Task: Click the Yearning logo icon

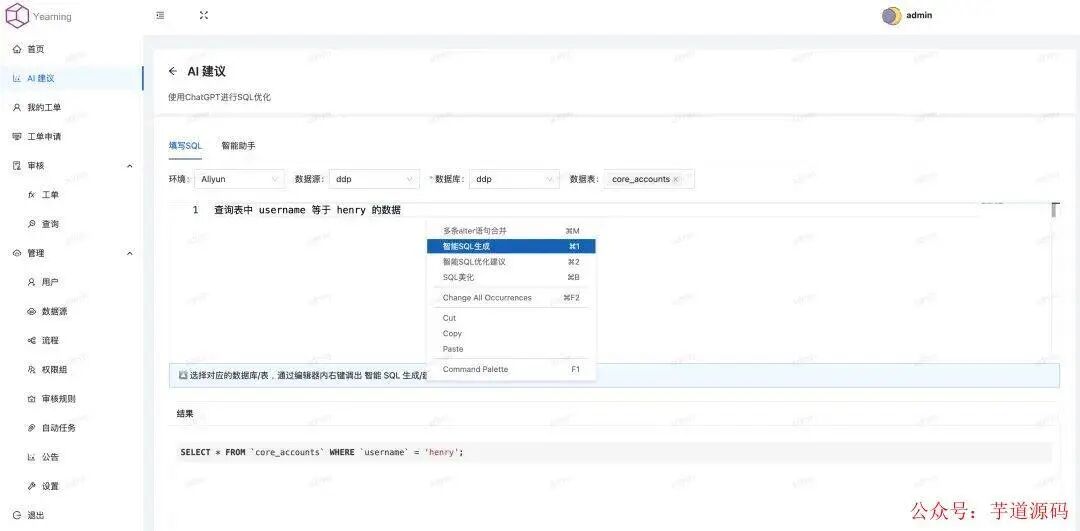Action: point(17,15)
